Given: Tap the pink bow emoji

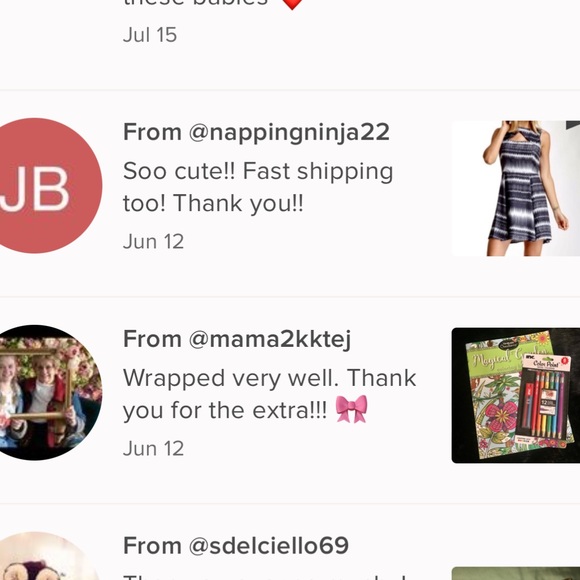Looking at the screenshot, I should coord(351,409).
